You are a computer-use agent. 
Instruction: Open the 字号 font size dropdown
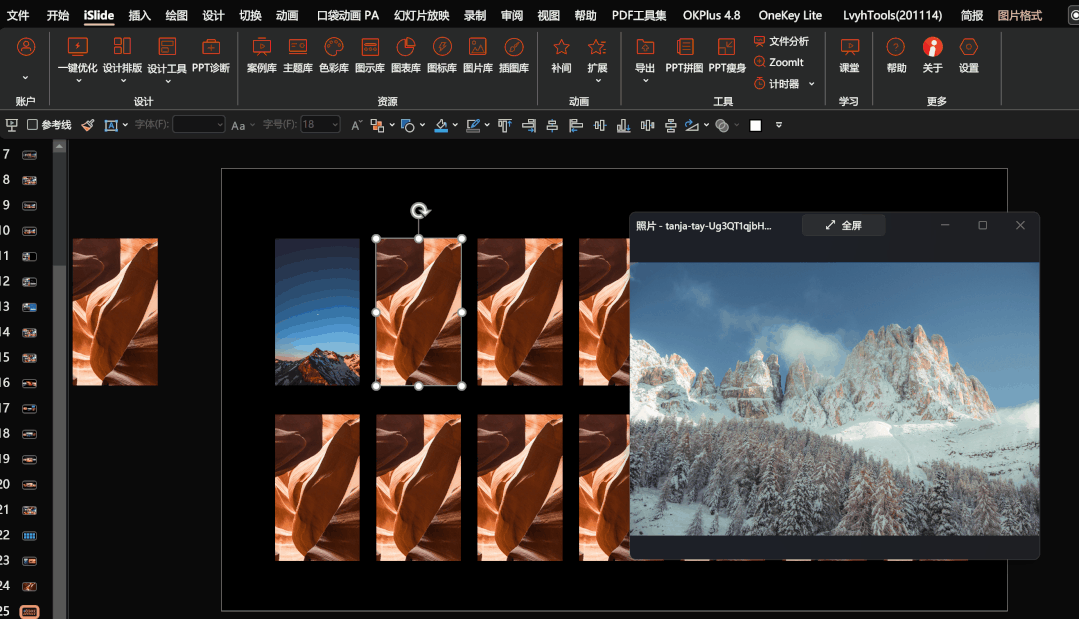click(x=333, y=125)
